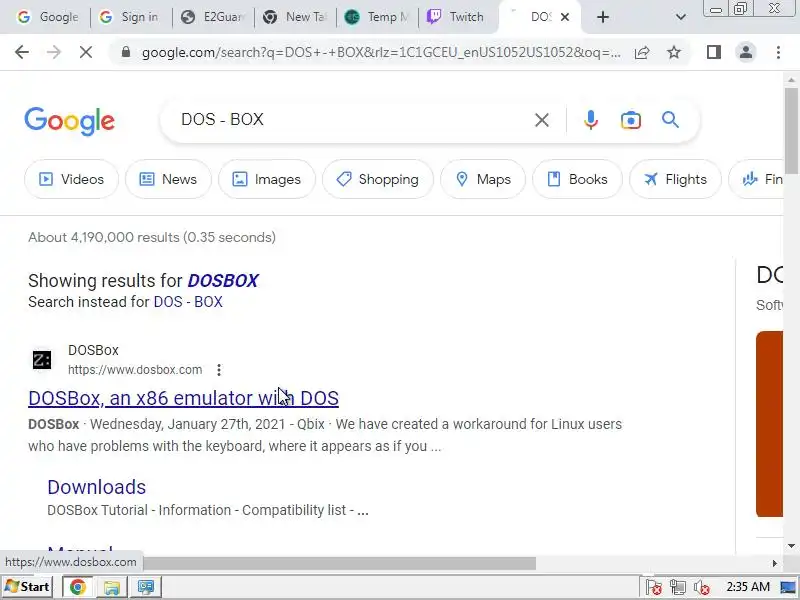This screenshot has width=800, height=600.
Task: Stop page loading with the X button
Action: coord(86,52)
